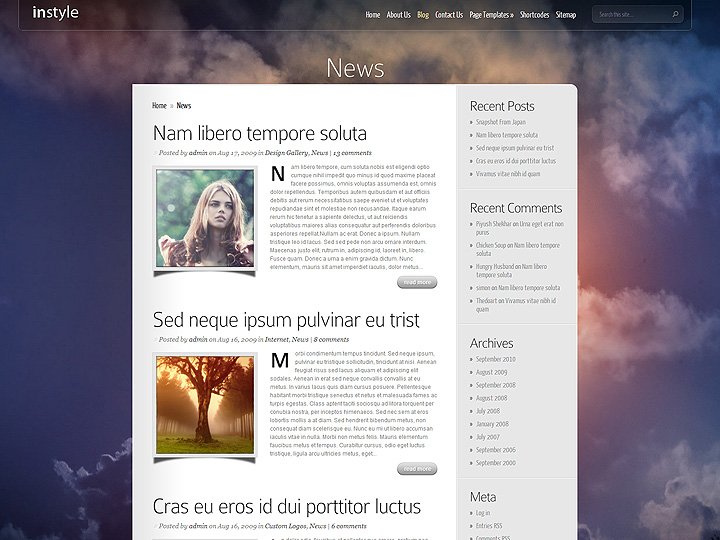Viewport: 720px width, 540px height.
Task: Open the Internet category link
Action: [x=276, y=340]
